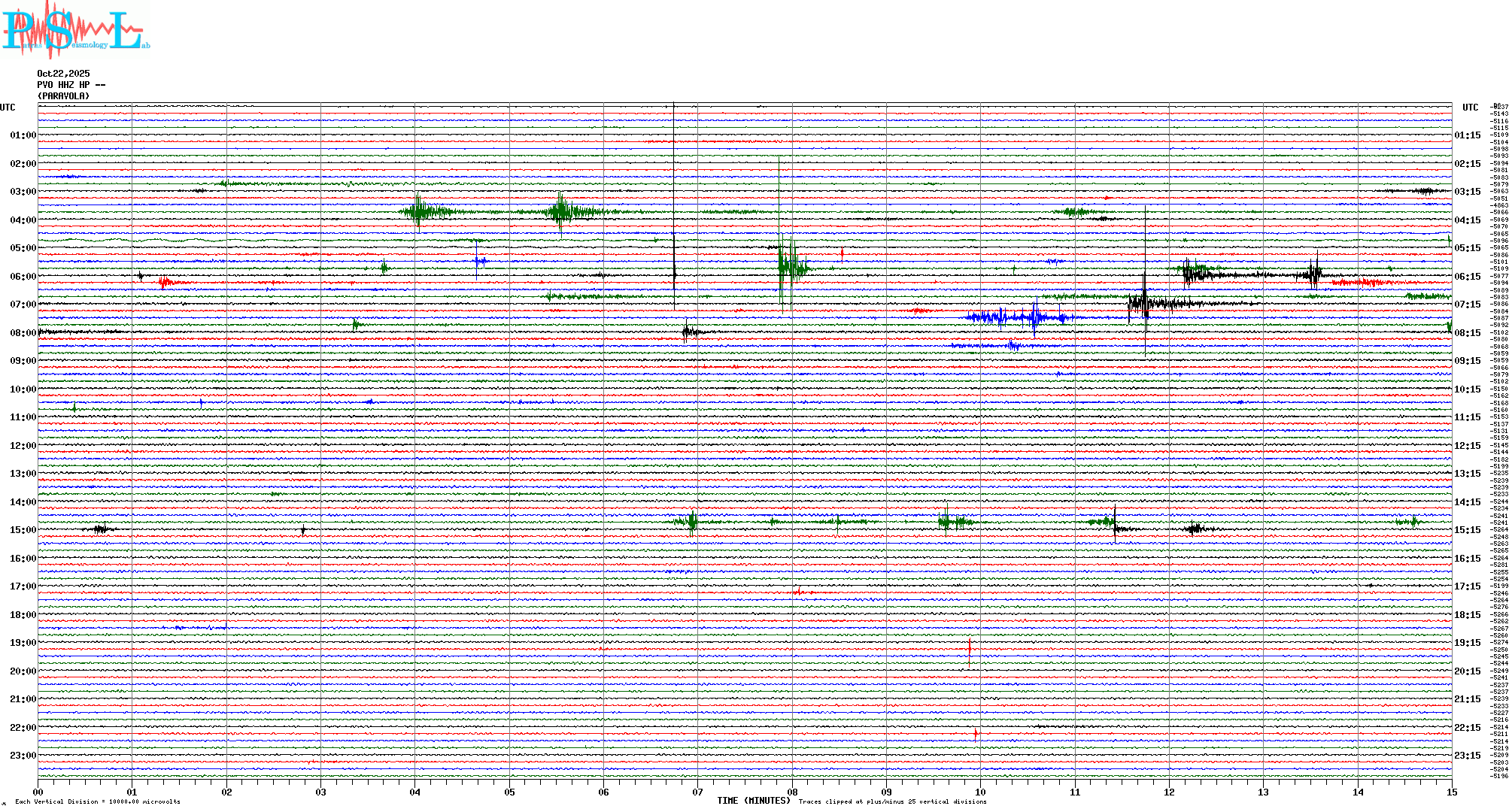Select the 08:00 hour label on left
1512x812 pixels.
(x=23, y=333)
